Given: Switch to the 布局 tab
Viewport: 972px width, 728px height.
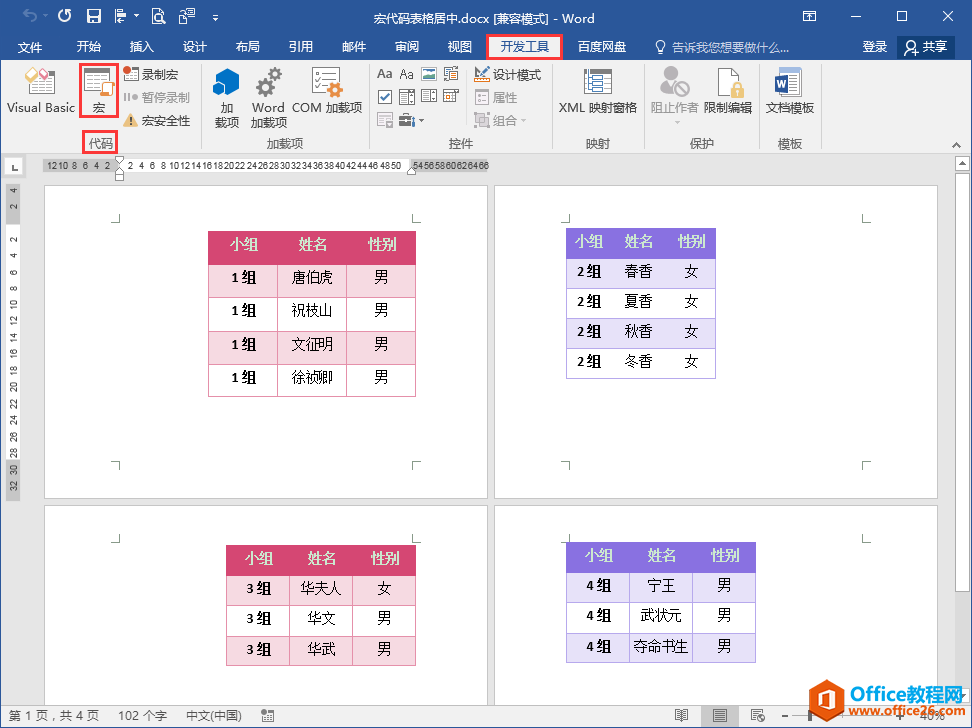Looking at the screenshot, I should 247,47.
